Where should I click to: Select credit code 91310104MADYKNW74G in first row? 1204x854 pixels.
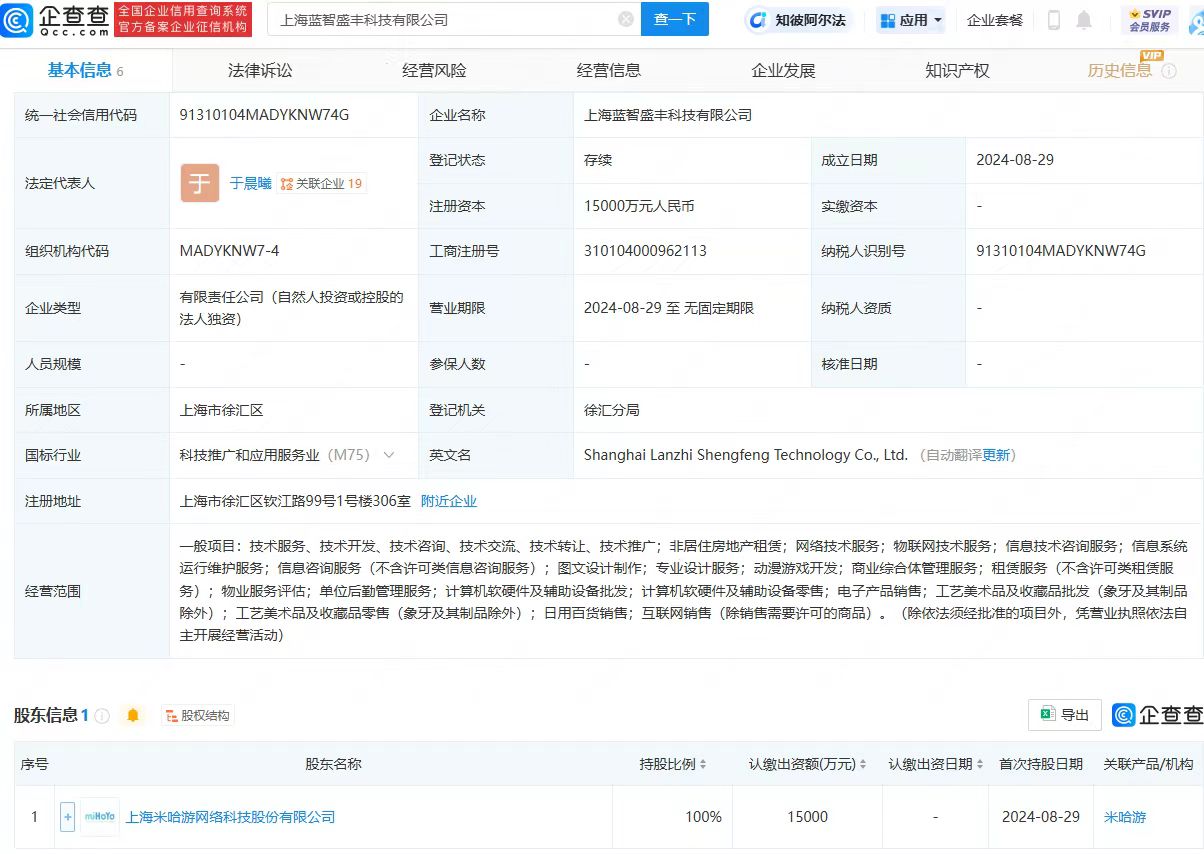[264, 115]
